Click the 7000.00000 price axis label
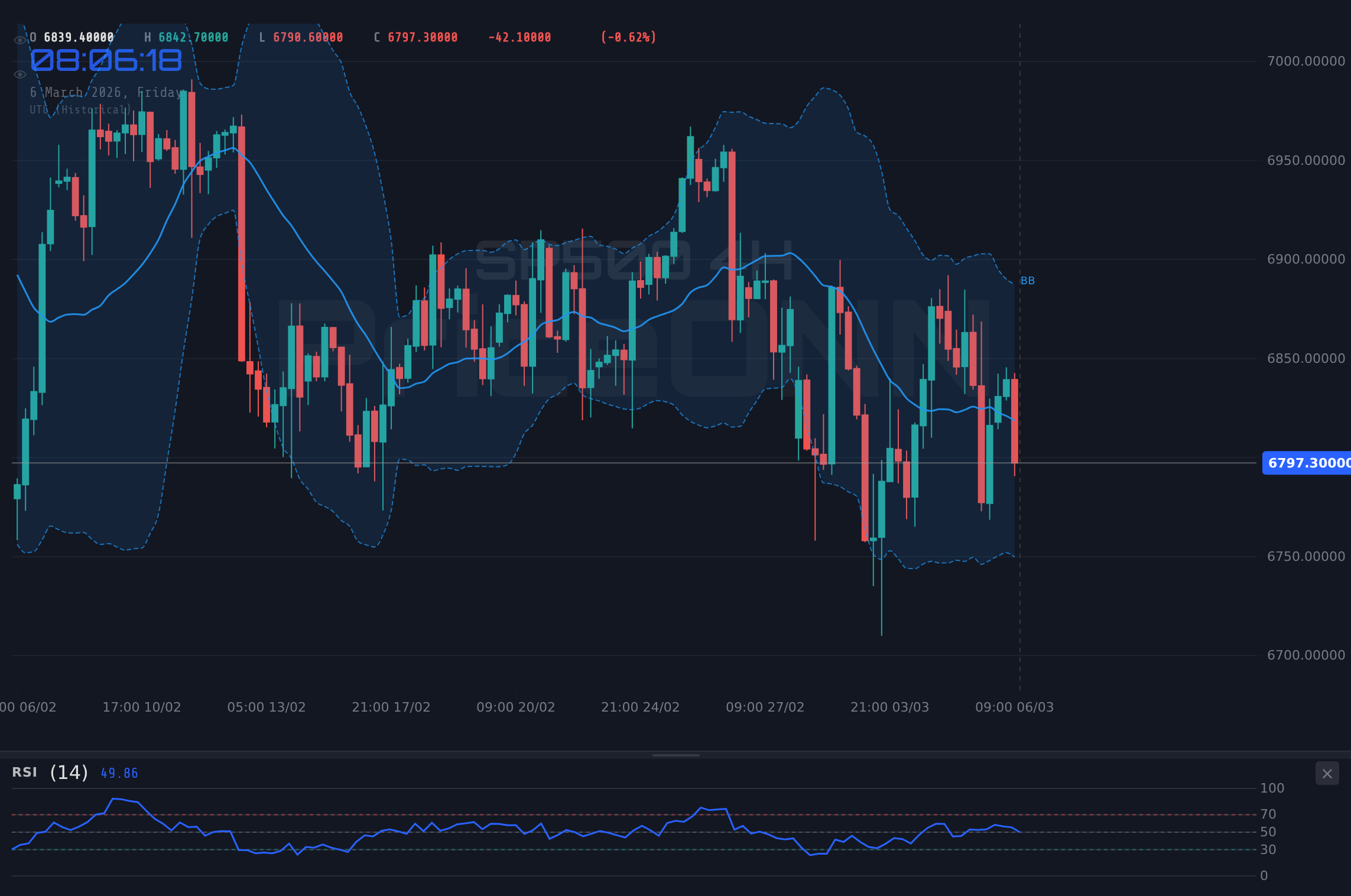Image resolution: width=1351 pixels, height=896 pixels. tap(1306, 61)
